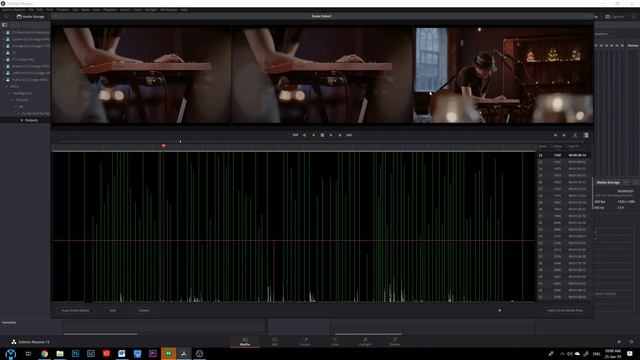This screenshot has height=360, width=640.
Task: Click the Auto Scene Detect button
Action: pos(76,310)
